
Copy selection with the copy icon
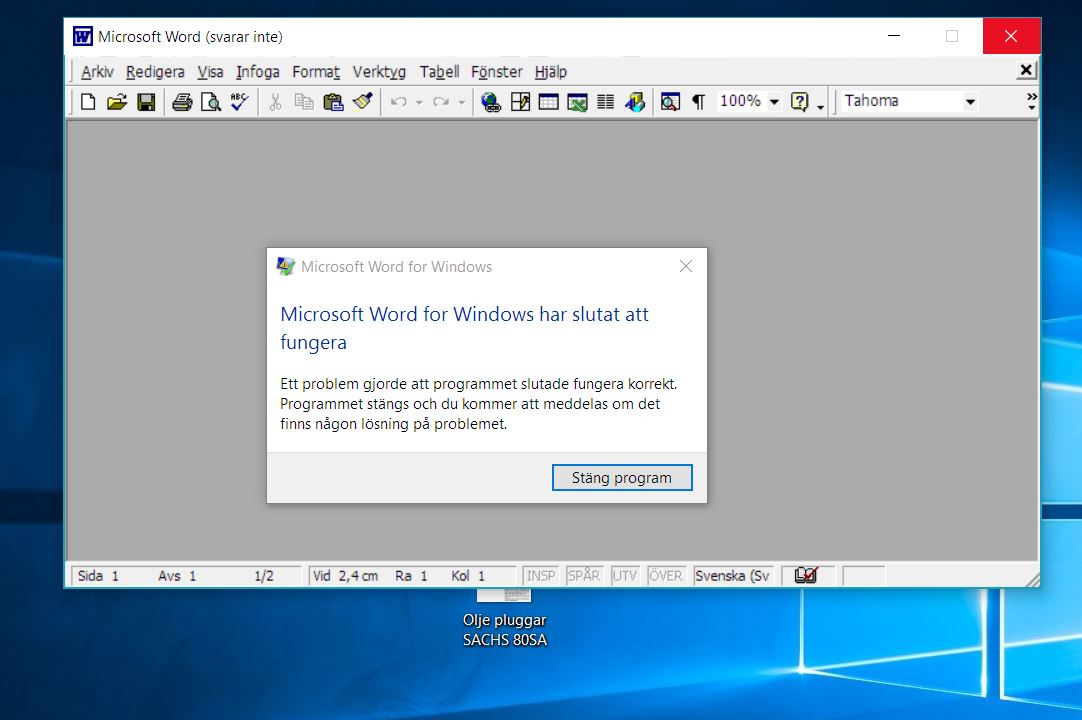304,102
